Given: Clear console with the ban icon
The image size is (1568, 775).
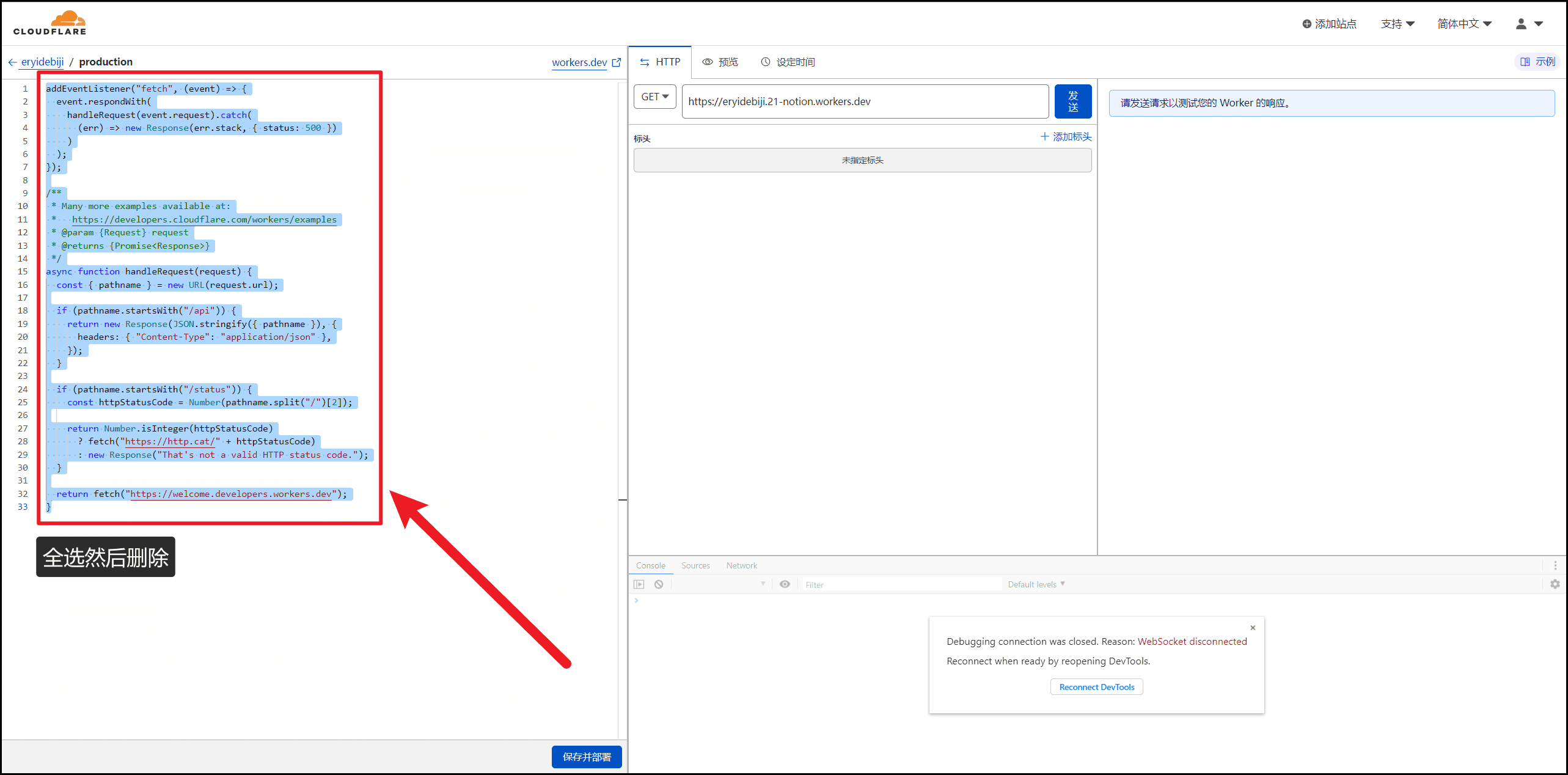Looking at the screenshot, I should tap(659, 584).
